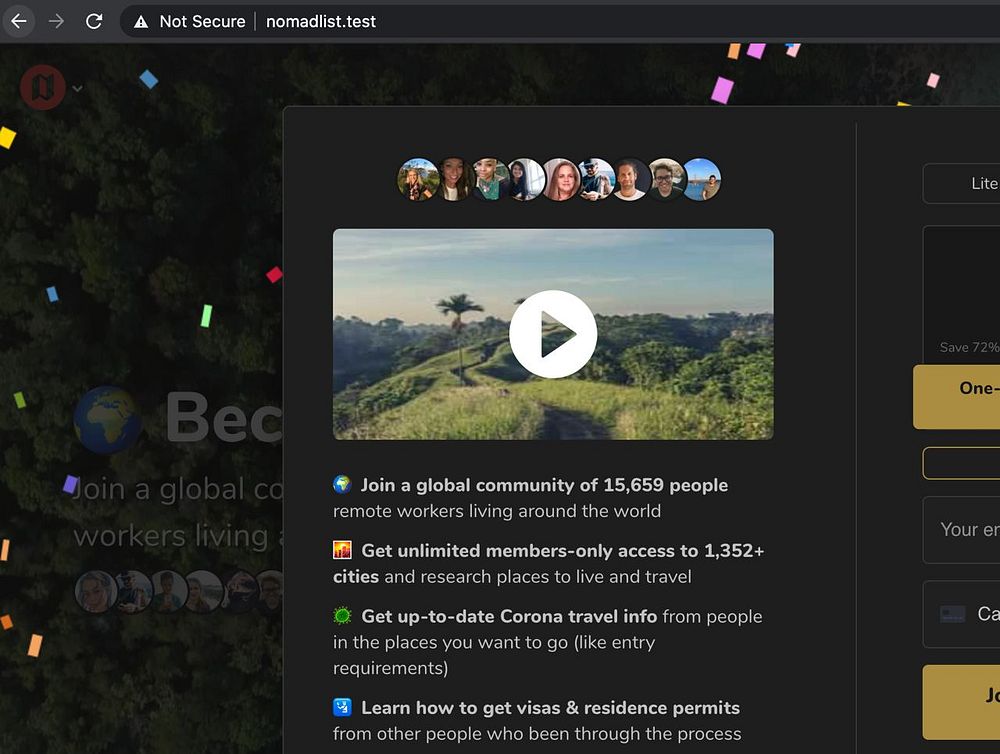Screen dimensions: 1000x754
Task: Click 'Get up-to-date Corona travel info' text
Action: click(x=509, y=616)
